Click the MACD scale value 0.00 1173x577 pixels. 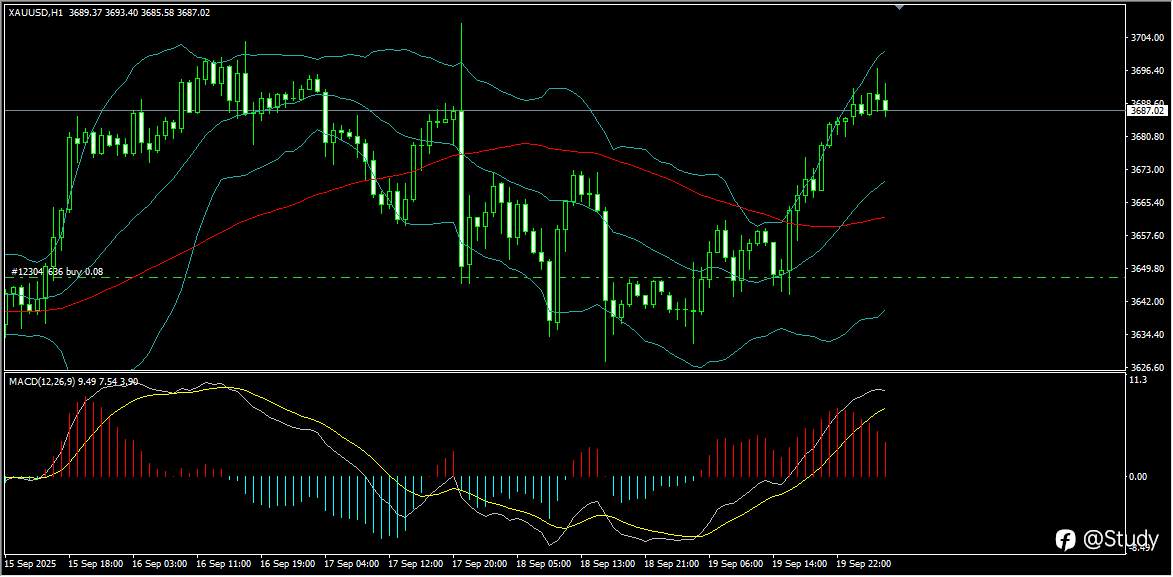click(x=1139, y=477)
